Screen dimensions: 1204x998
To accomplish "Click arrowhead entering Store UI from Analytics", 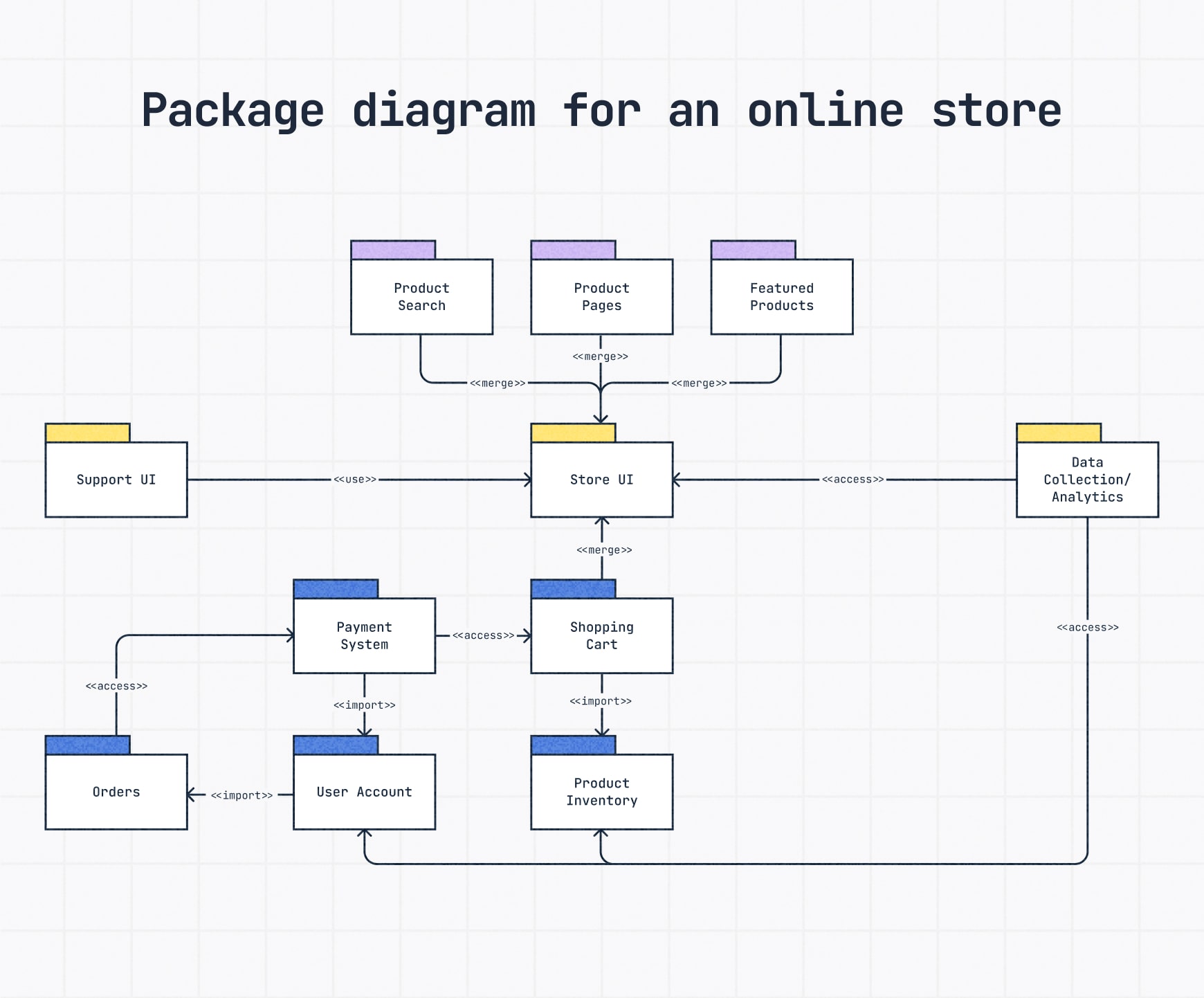I will (x=677, y=480).
